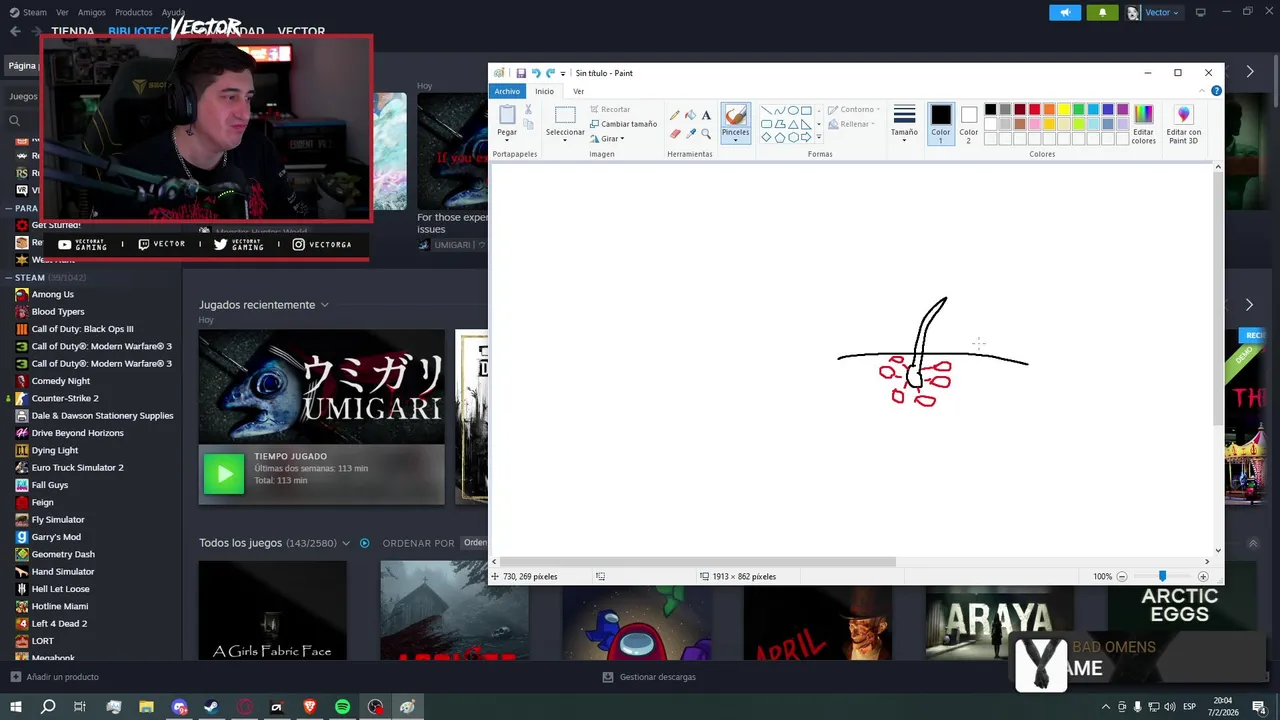Select the Text tool in Paint
This screenshot has height=720, width=1280.
click(706, 115)
